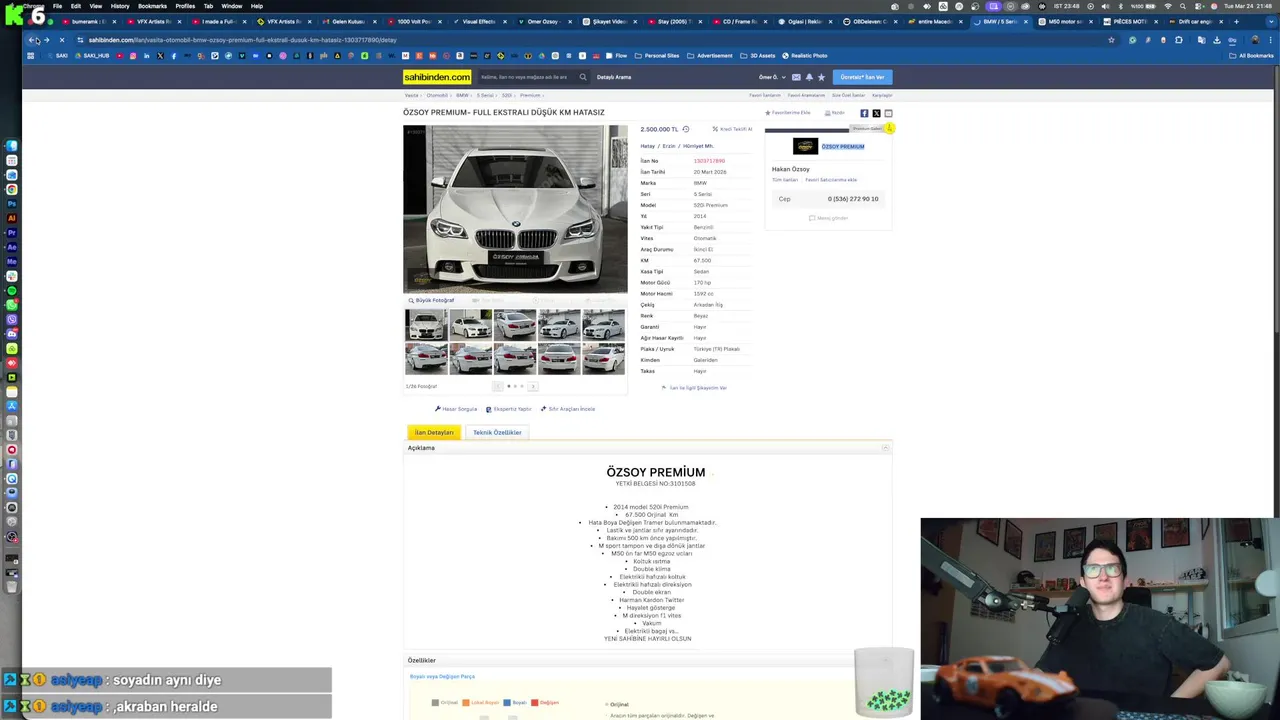Click the price history clock icon
The height and width of the screenshot is (720, 1280).
(x=685, y=129)
